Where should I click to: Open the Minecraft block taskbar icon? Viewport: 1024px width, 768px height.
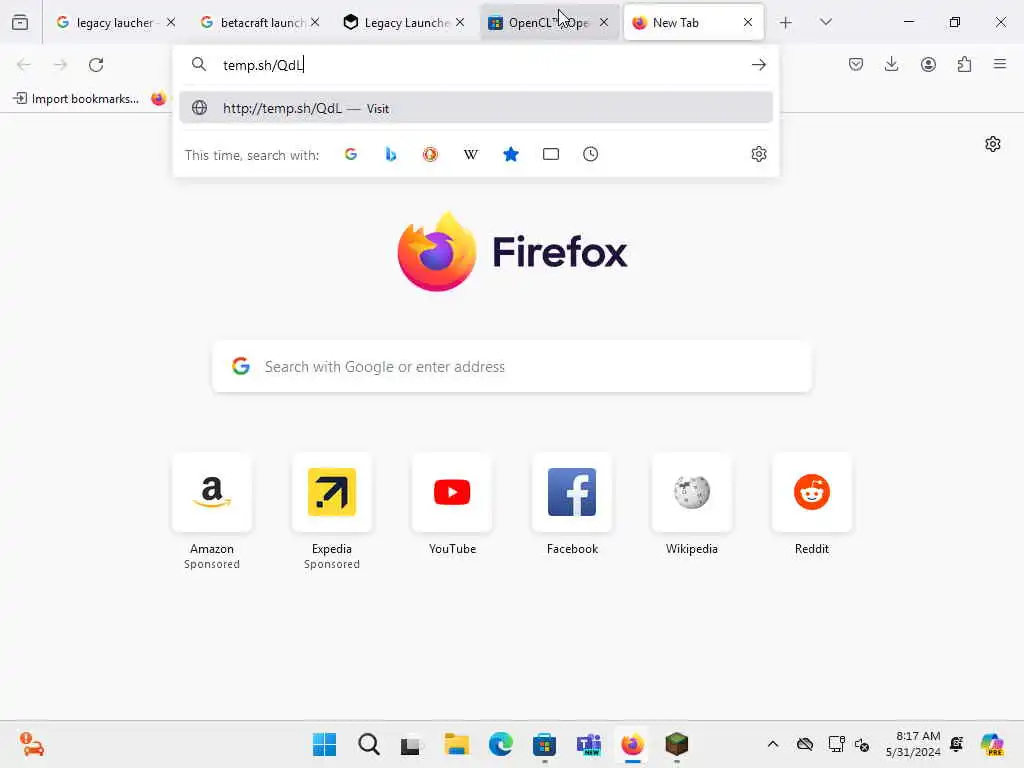tap(677, 744)
